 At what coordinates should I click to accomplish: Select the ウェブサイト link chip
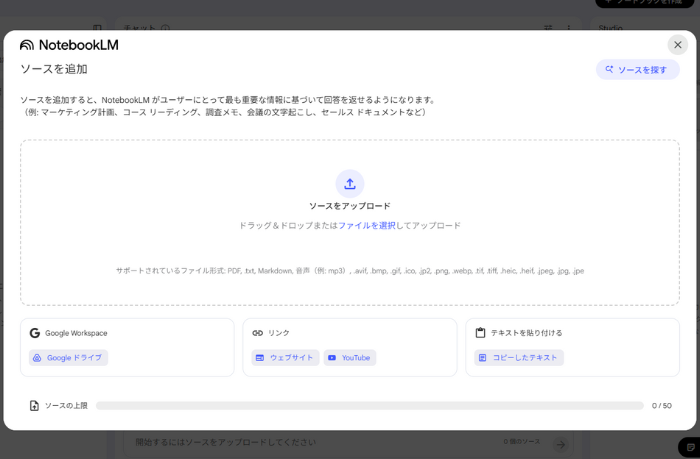285,358
